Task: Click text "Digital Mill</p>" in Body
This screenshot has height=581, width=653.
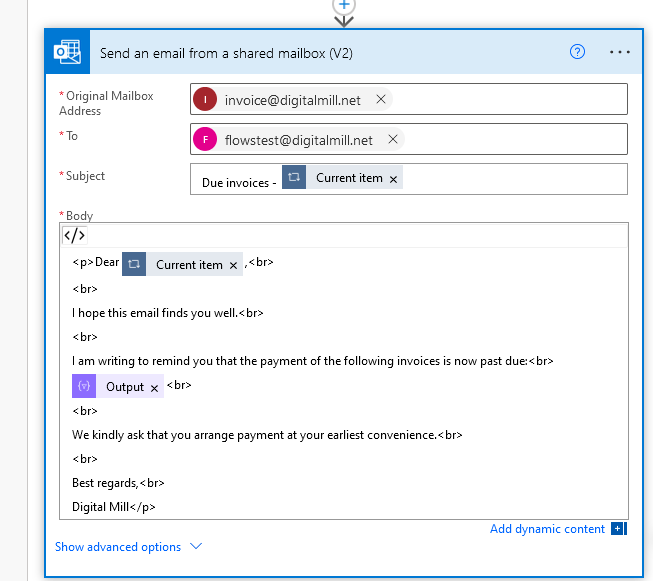Action: (x=113, y=507)
